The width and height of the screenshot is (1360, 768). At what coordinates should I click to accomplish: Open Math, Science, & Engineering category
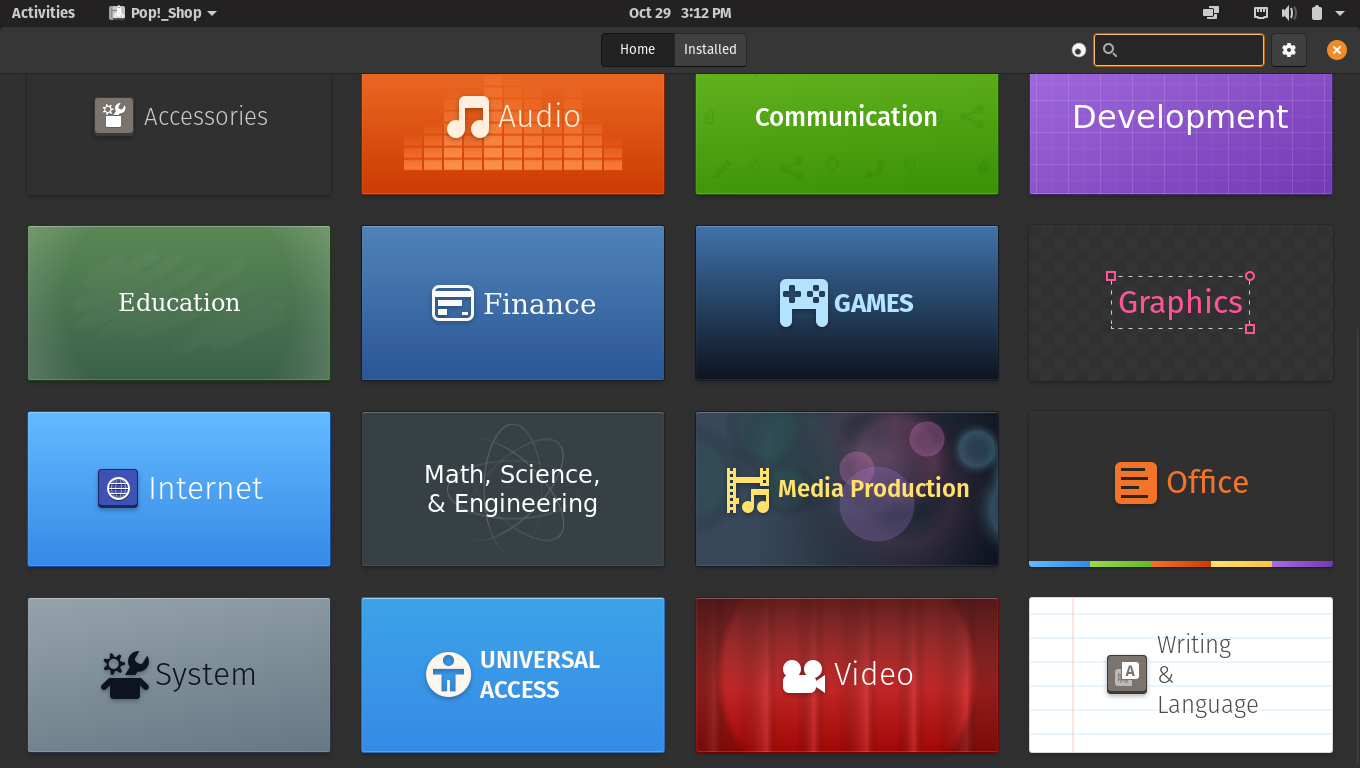click(x=513, y=489)
